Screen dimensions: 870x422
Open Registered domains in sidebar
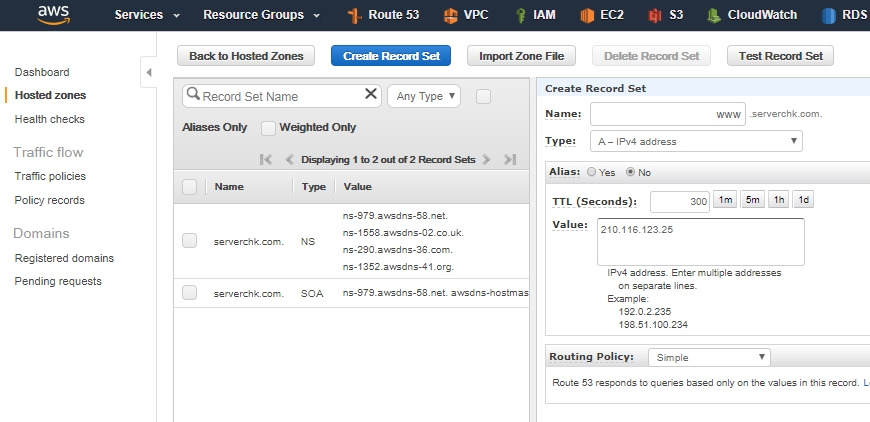click(64, 258)
